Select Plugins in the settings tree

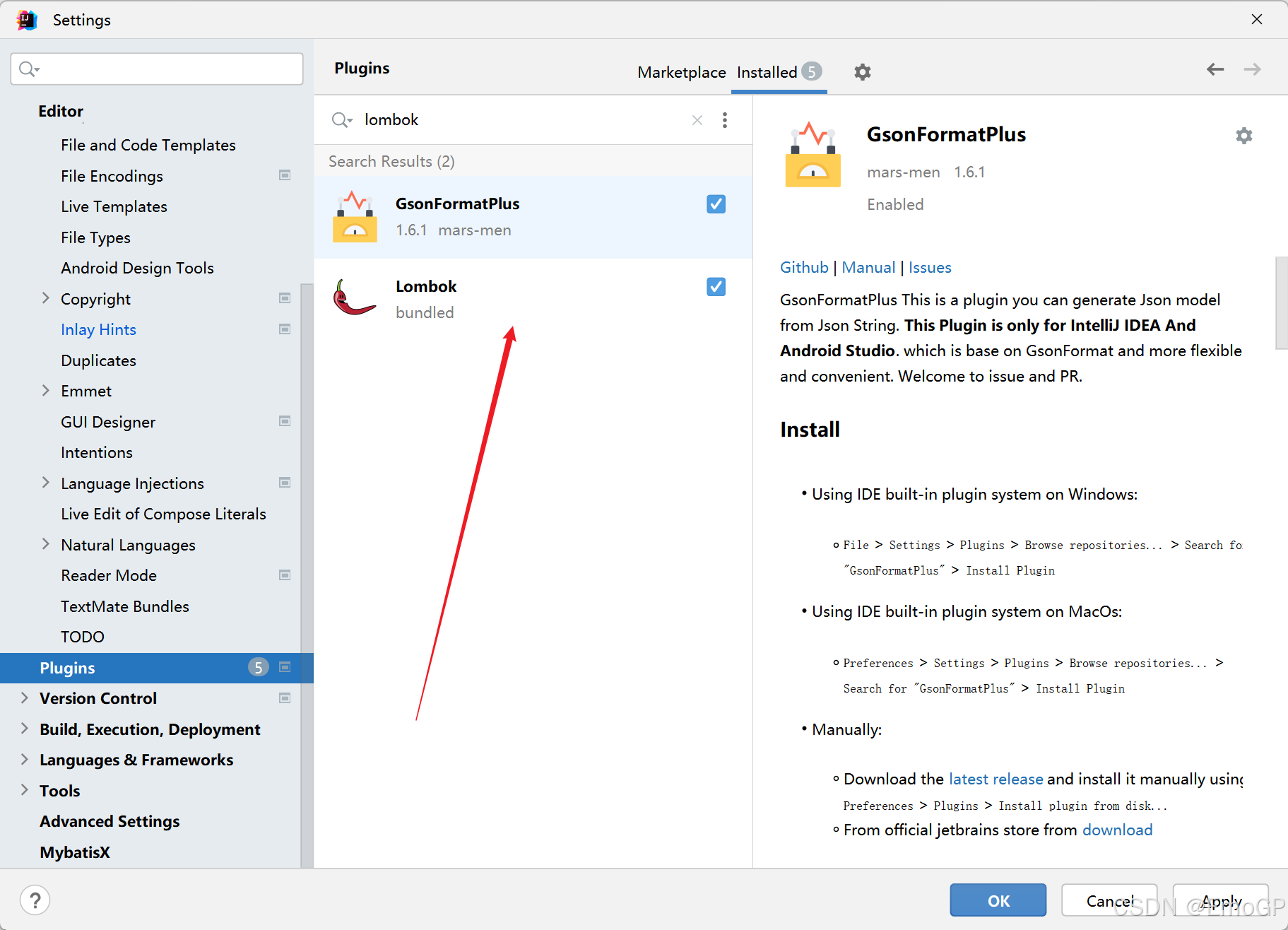157,668
